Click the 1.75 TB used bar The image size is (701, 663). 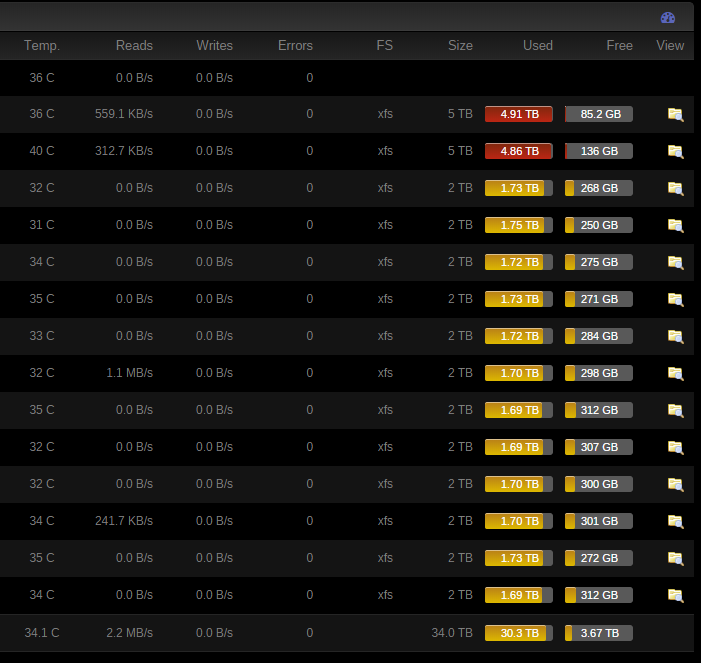tap(519, 225)
